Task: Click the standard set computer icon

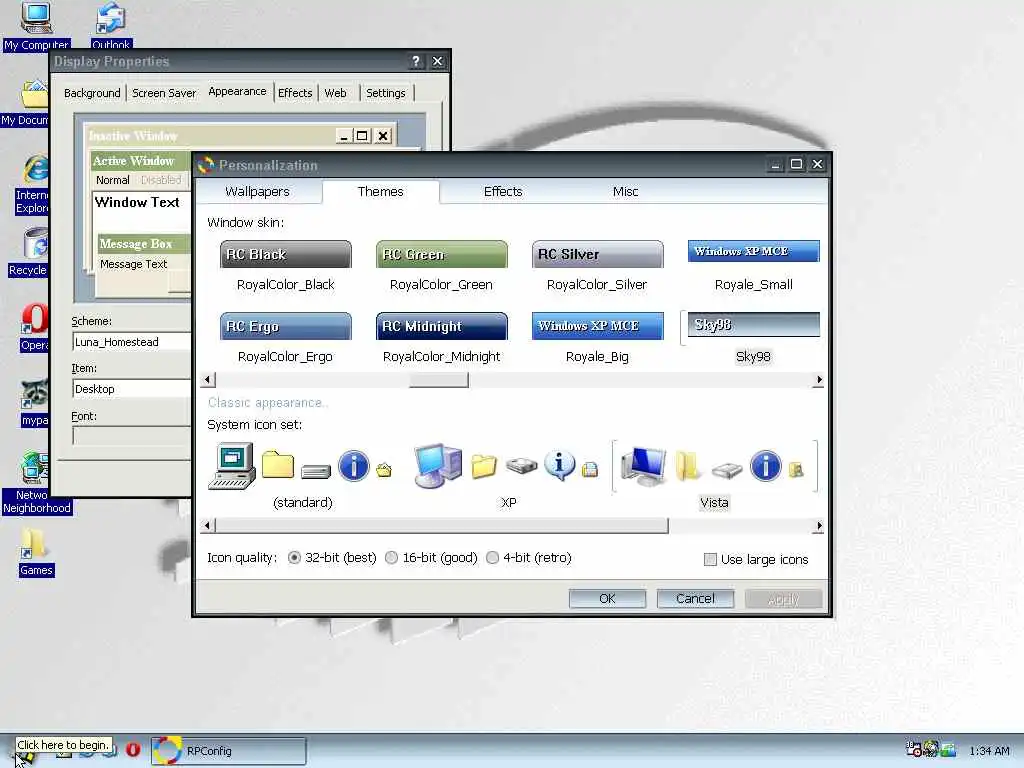Action: [x=232, y=466]
